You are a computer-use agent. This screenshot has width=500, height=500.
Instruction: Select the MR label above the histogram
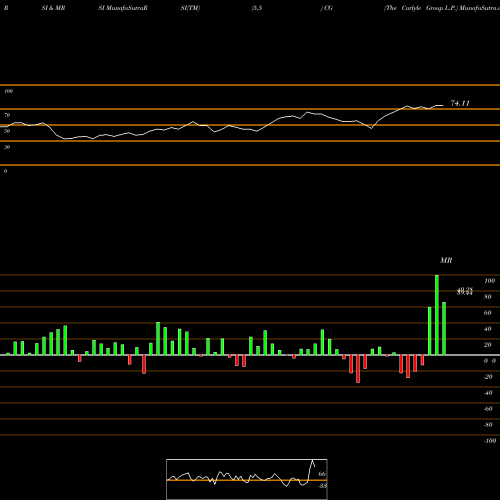[x=446, y=260]
